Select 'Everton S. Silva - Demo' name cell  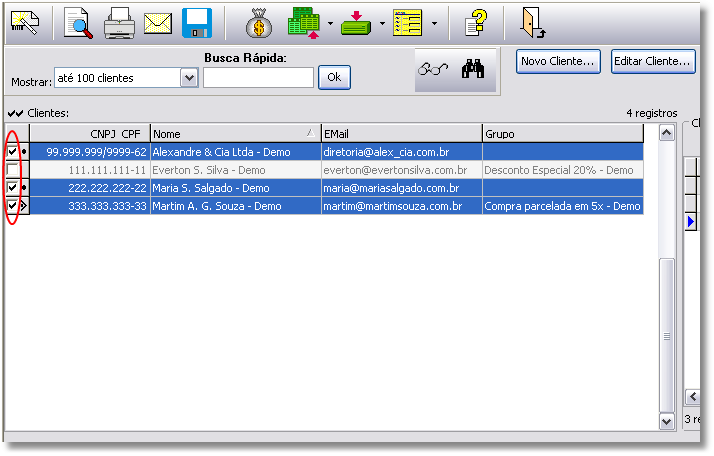(235, 170)
